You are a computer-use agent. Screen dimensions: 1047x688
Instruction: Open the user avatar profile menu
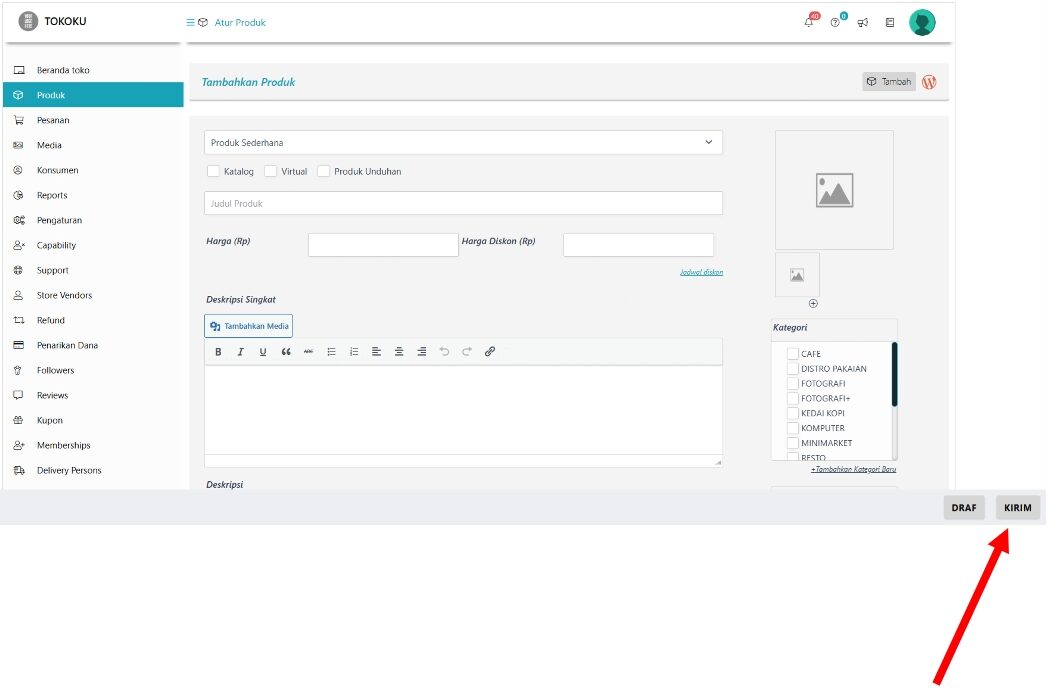(x=922, y=22)
